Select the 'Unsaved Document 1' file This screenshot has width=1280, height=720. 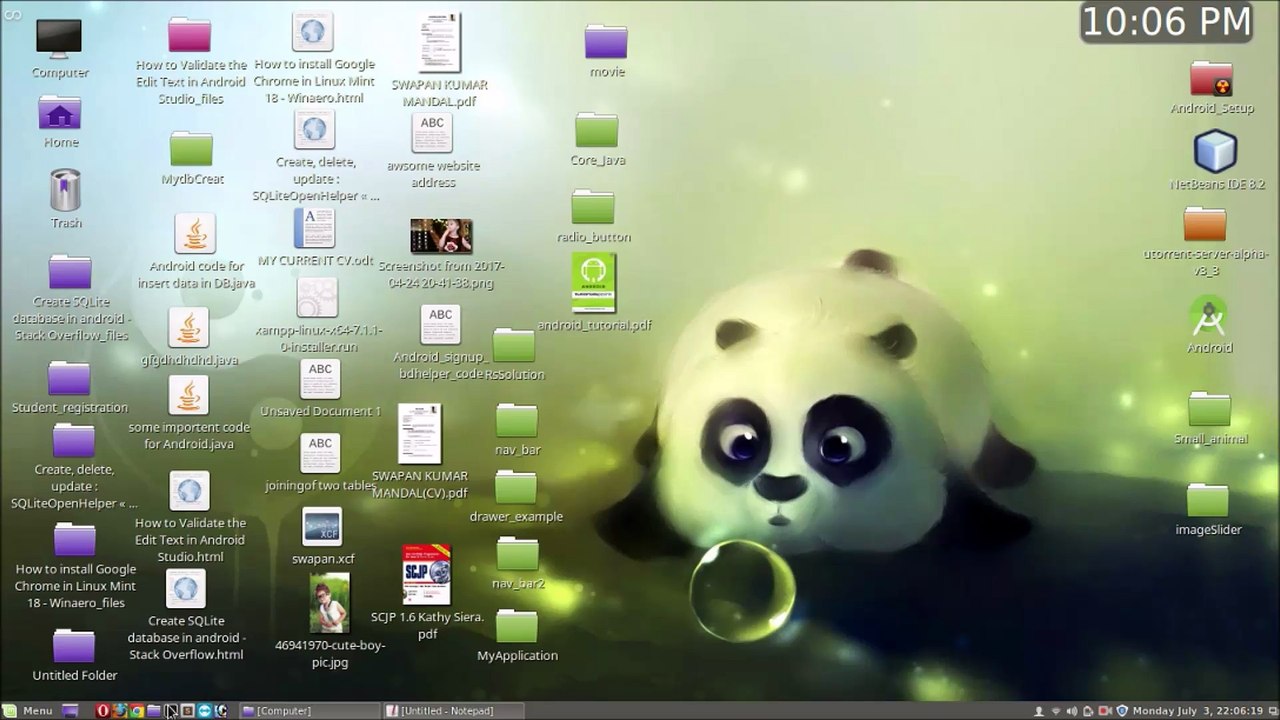pos(320,379)
